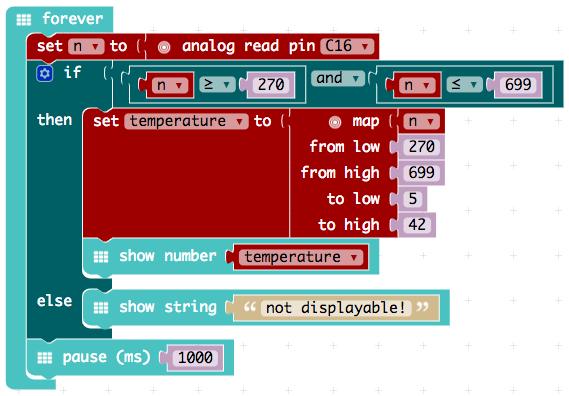Screen dimensions: 569x396
Task: Open variable n dropdown in set n block
Action: click(x=86, y=46)
